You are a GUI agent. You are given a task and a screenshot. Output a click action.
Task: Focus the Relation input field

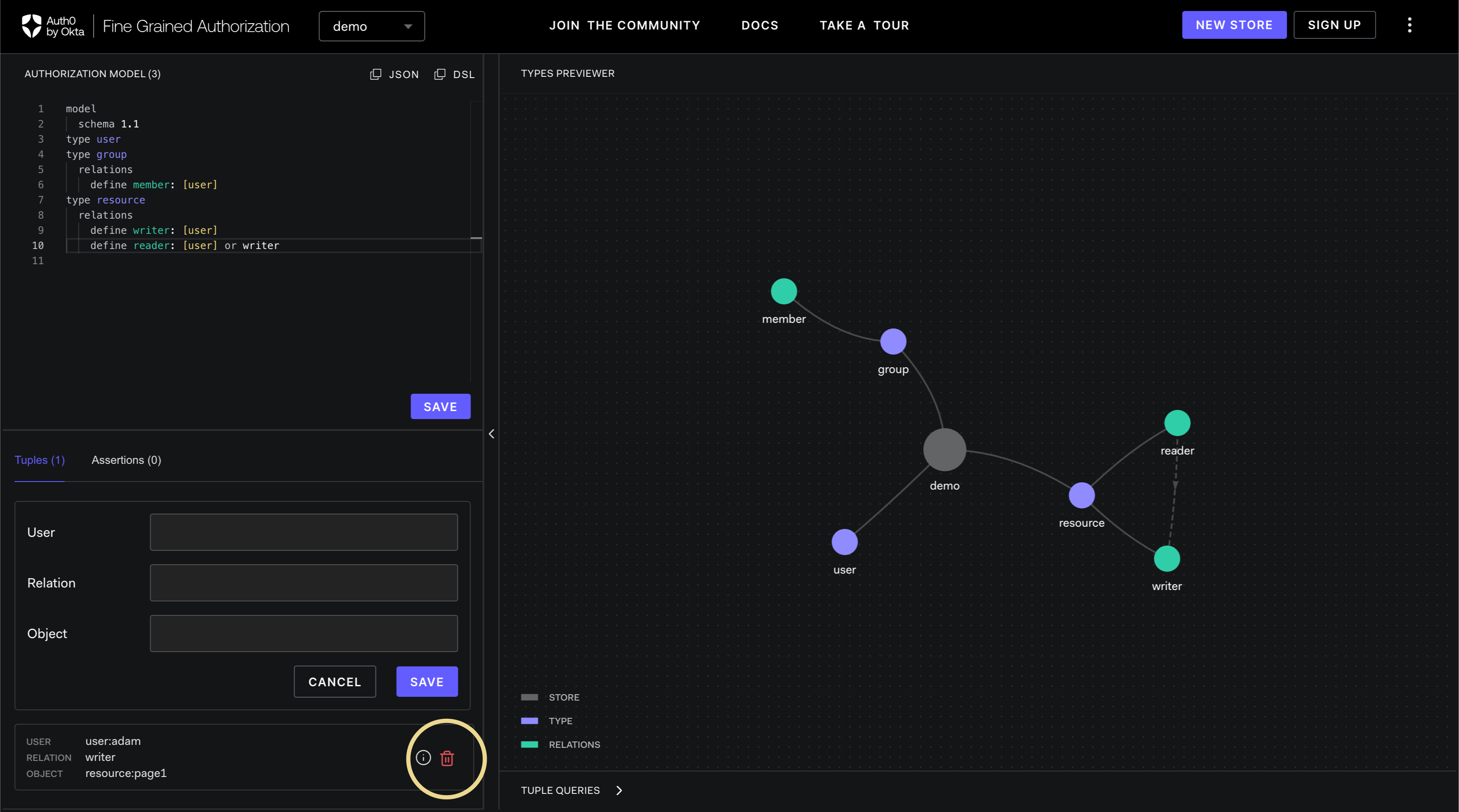pos(303,583)
